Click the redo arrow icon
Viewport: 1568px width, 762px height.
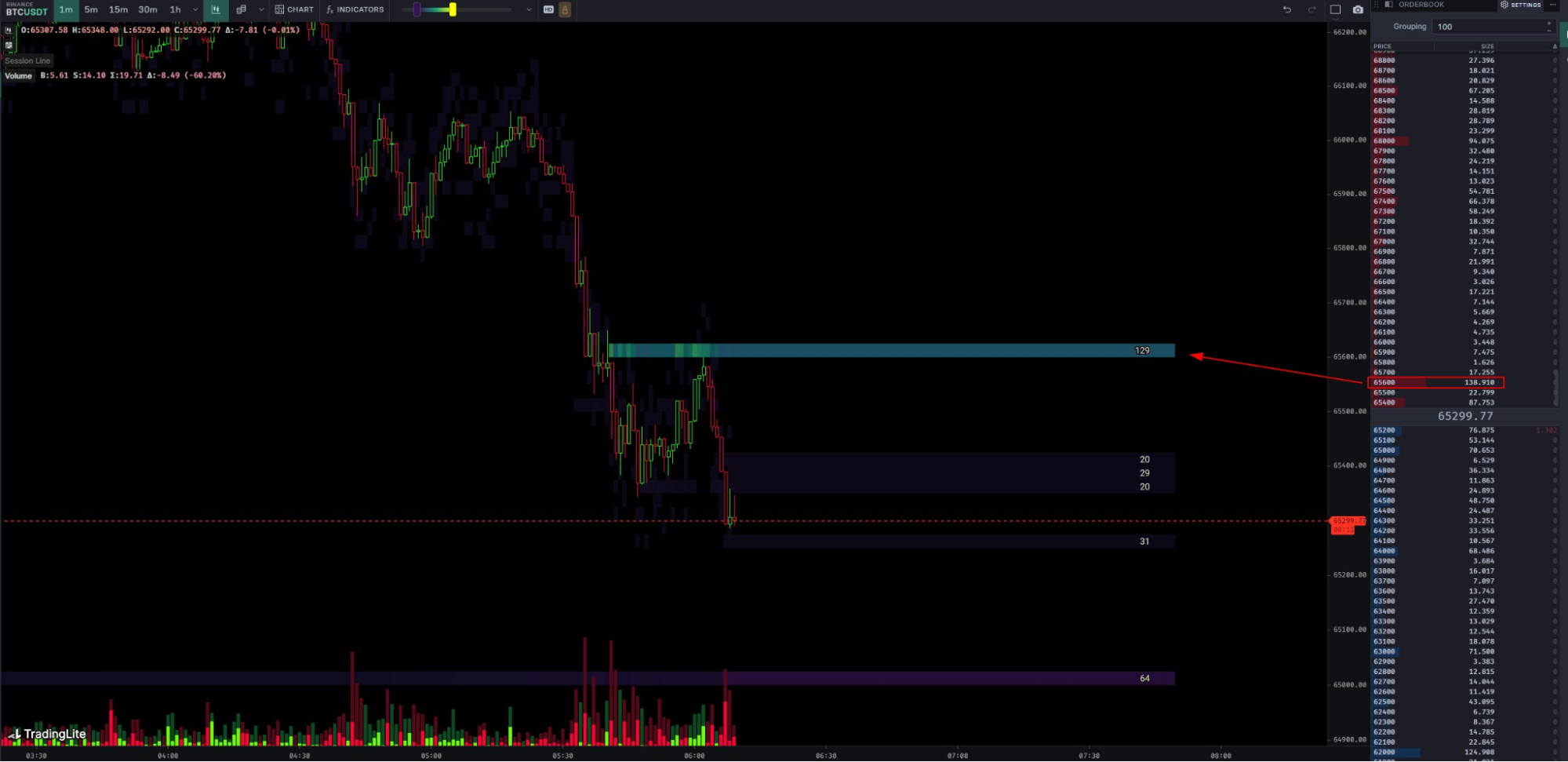click(x=1312, y=9)
